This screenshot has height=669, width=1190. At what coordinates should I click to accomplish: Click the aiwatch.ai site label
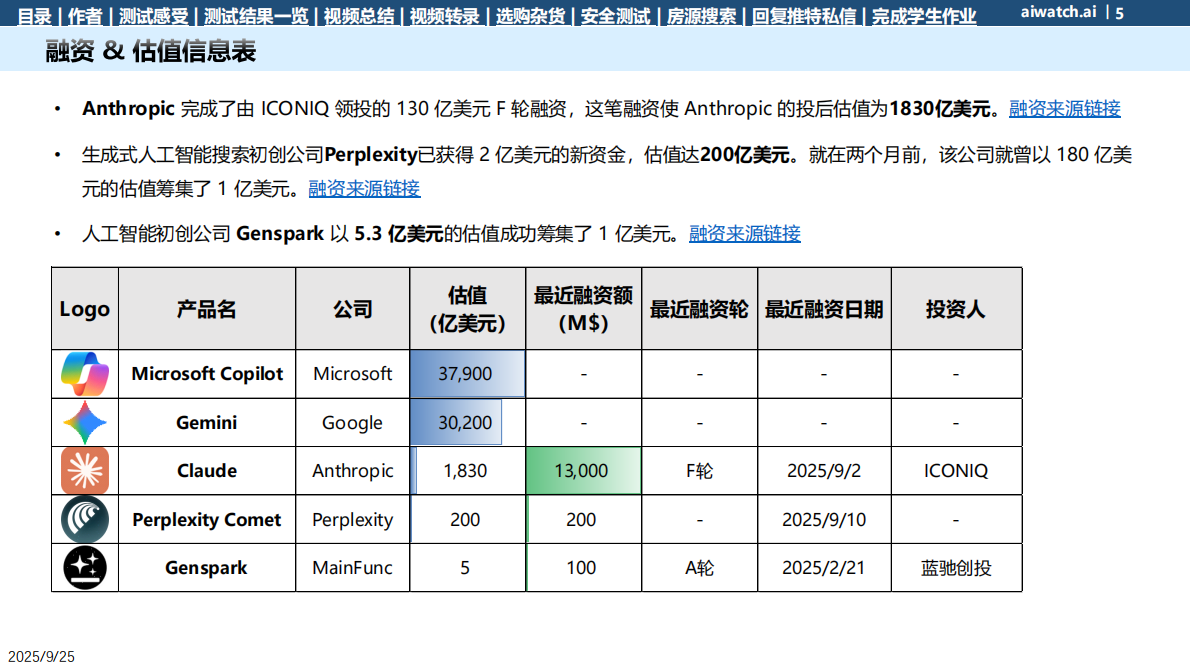1058,13
